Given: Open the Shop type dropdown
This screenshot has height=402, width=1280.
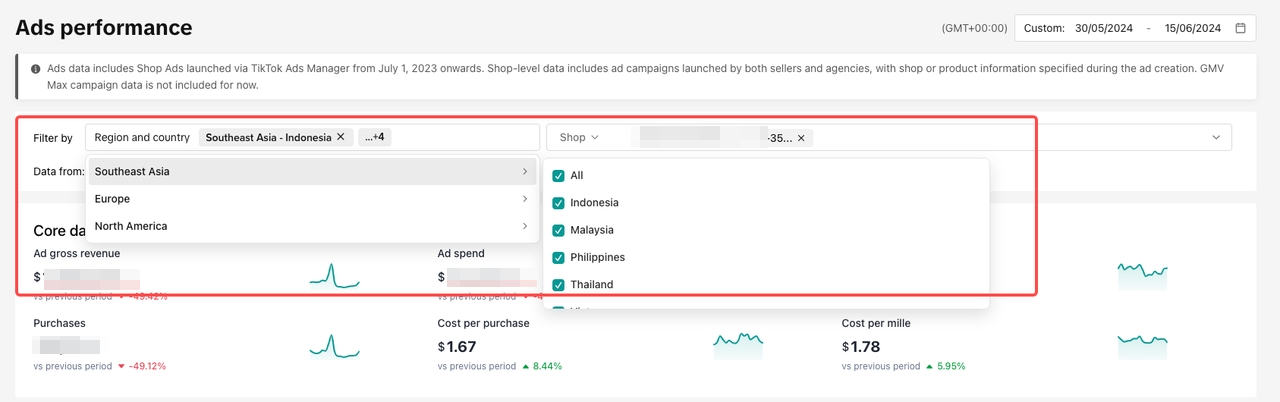Looking at the screenshot, I should click(579, 138).
